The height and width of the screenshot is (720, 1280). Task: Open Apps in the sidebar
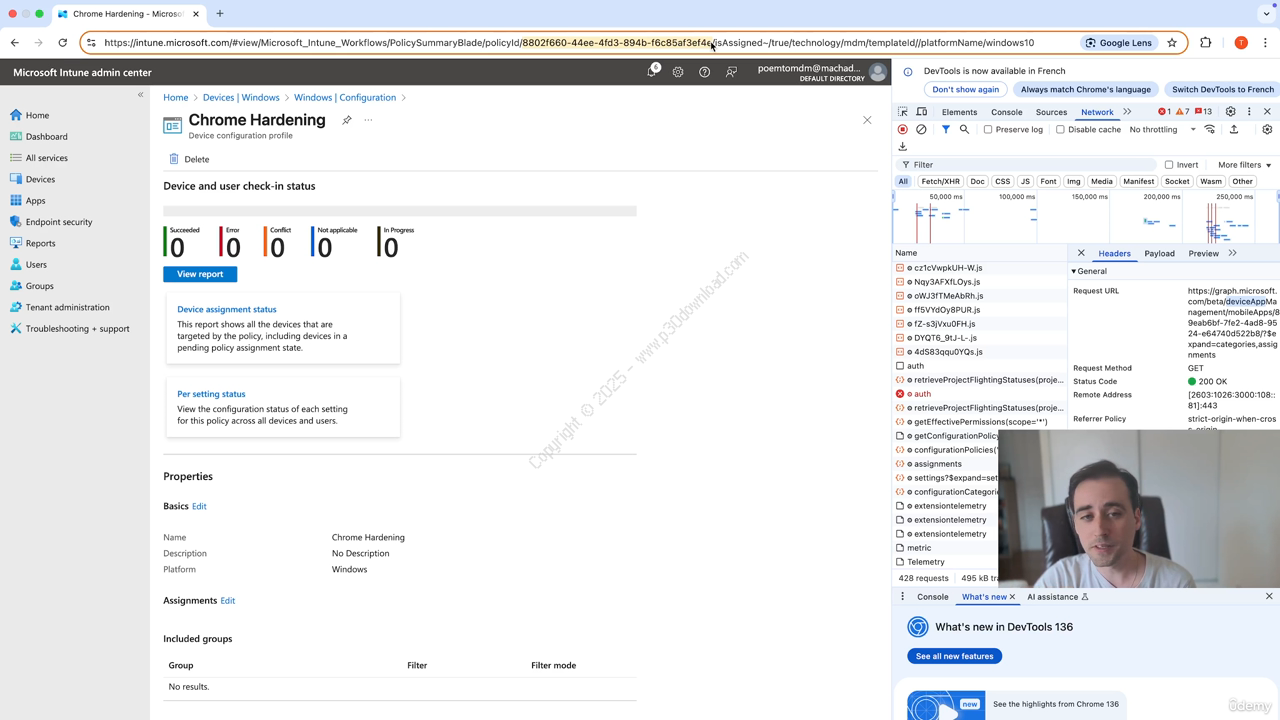coord(36,201)
